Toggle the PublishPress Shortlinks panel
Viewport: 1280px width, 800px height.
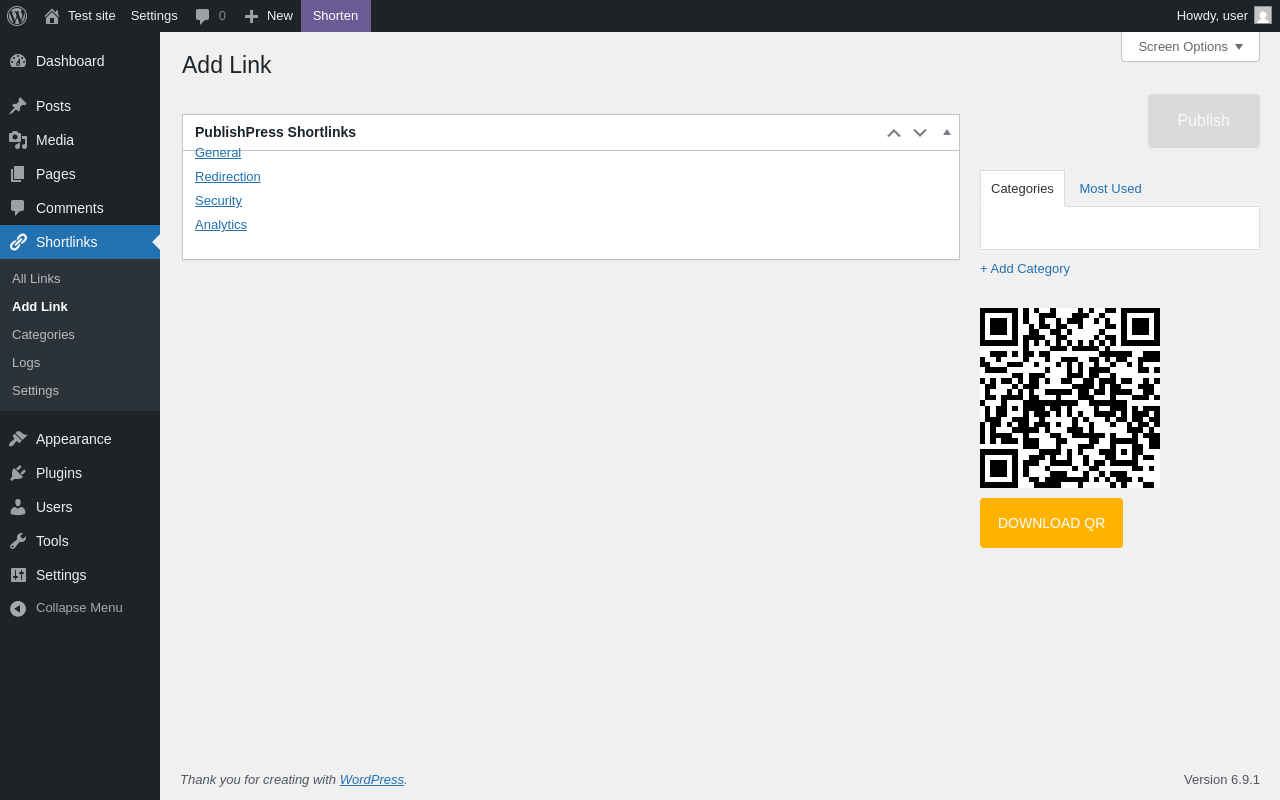947,132
